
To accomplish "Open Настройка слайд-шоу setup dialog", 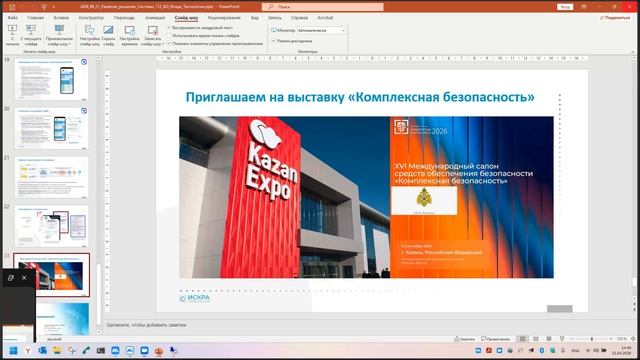I will click(x=89, y=35).
